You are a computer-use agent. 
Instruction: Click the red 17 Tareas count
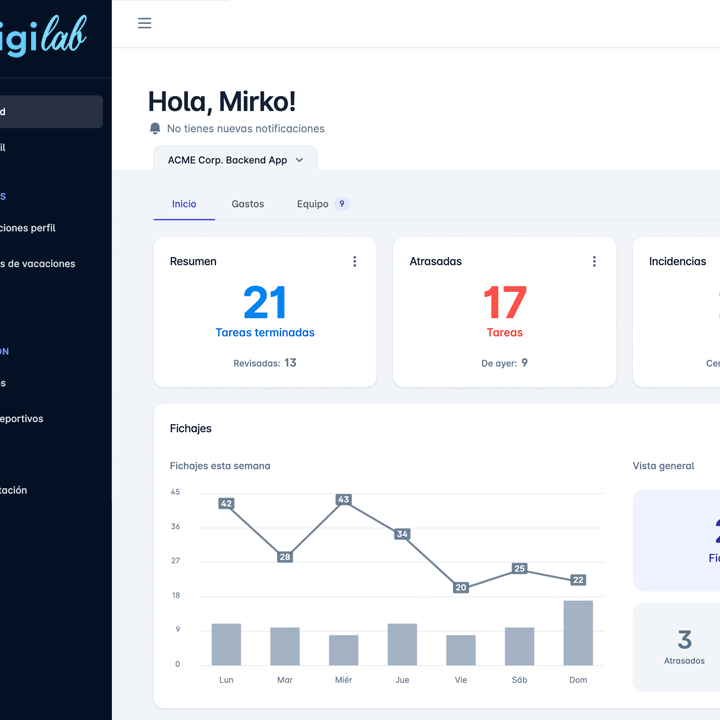coord(505,304)
